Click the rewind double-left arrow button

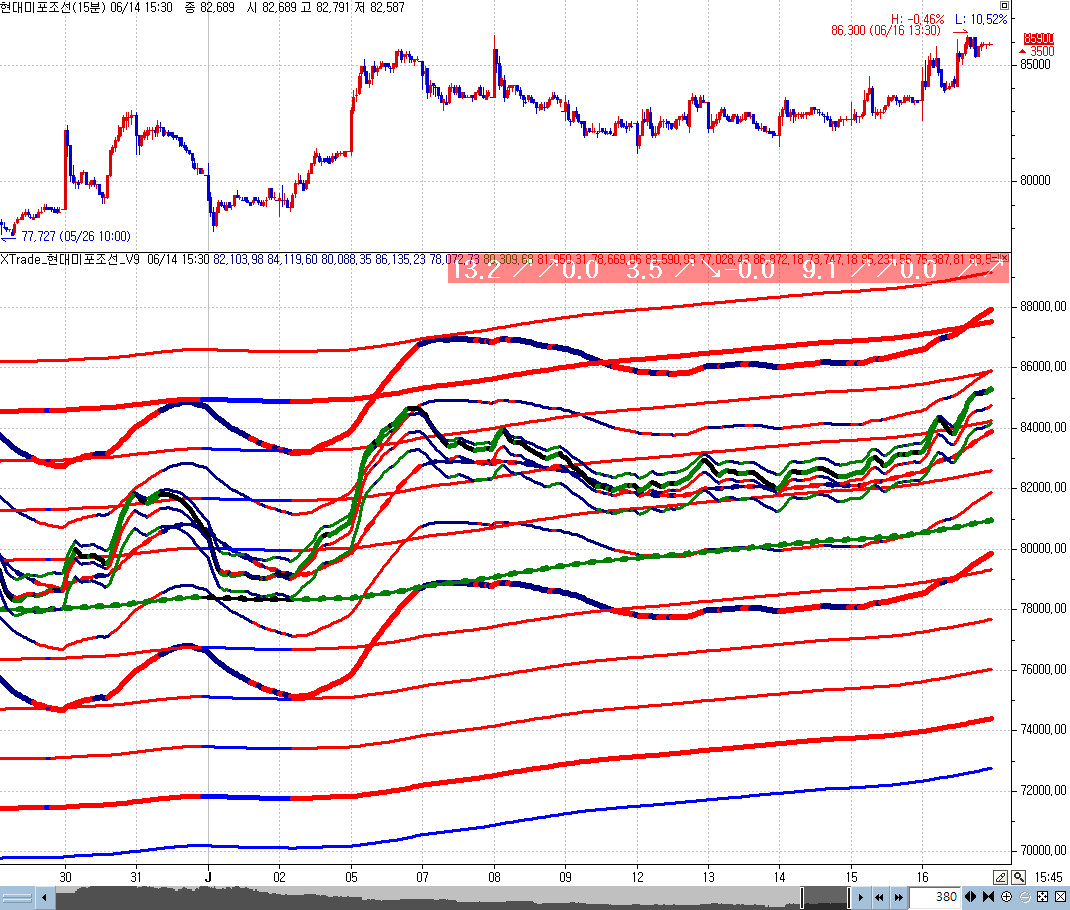(x=878, y=897)
